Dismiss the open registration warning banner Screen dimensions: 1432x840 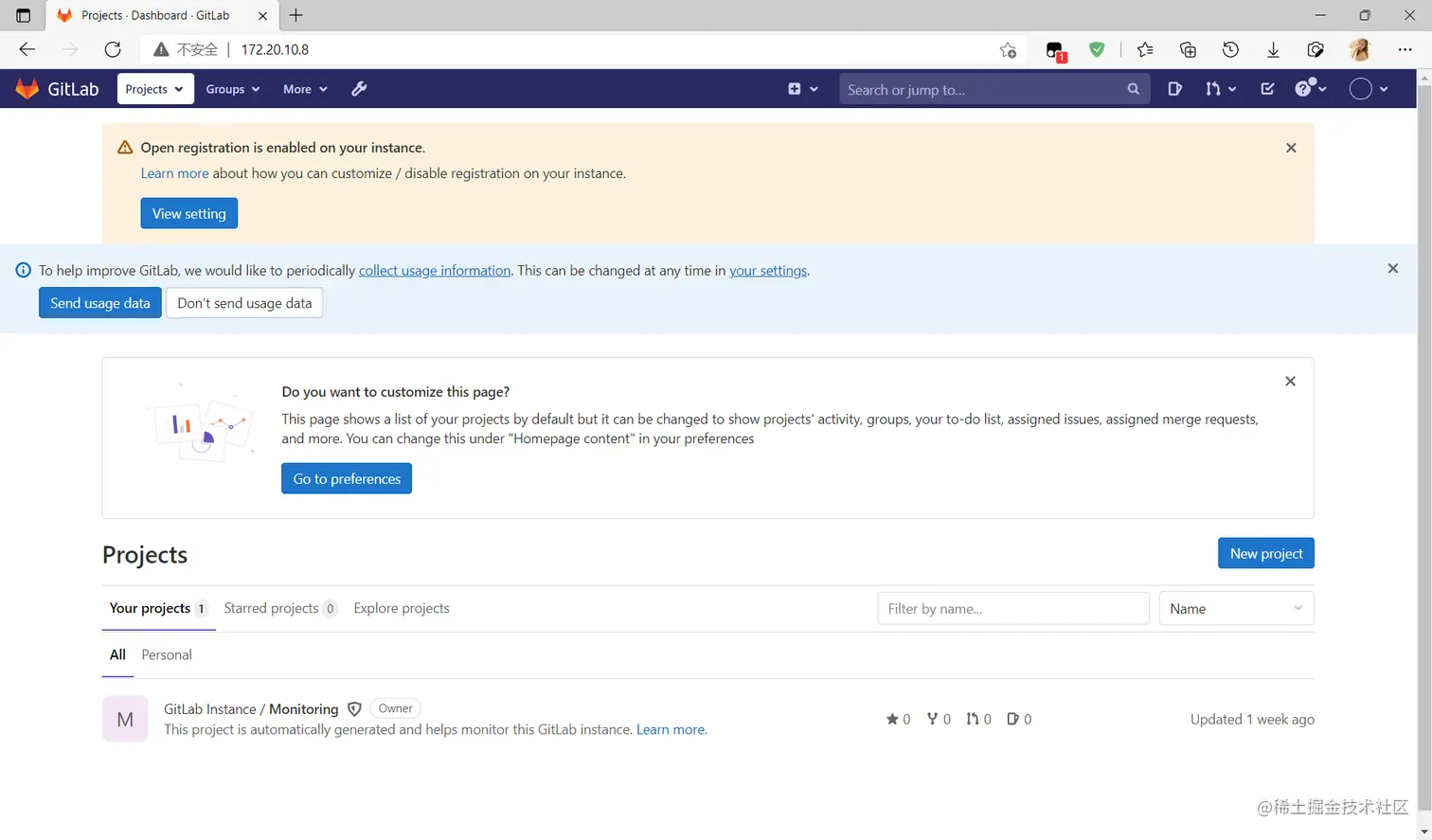point(1291,148)
